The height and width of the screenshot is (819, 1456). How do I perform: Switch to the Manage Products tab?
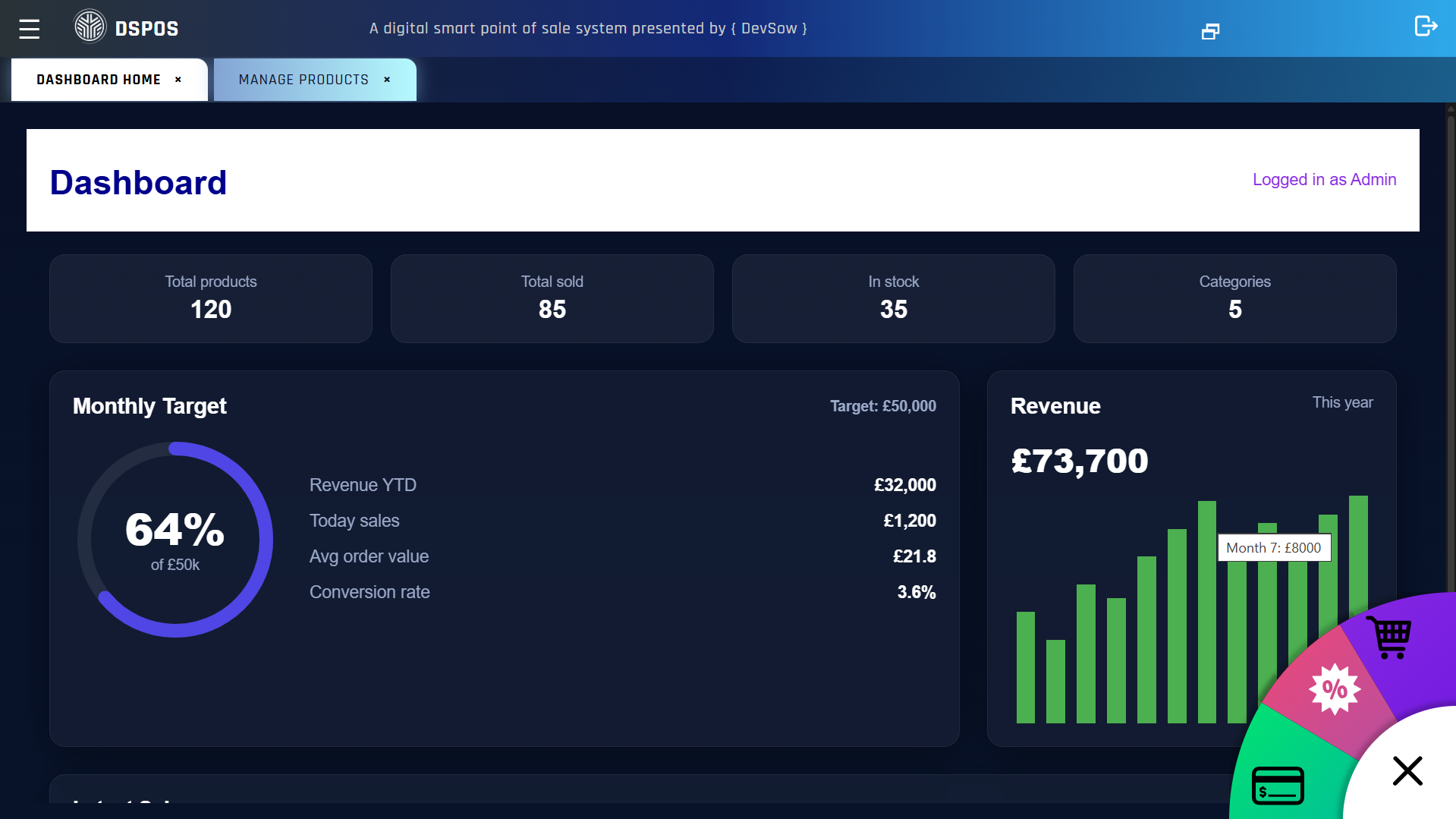(303, 80)
